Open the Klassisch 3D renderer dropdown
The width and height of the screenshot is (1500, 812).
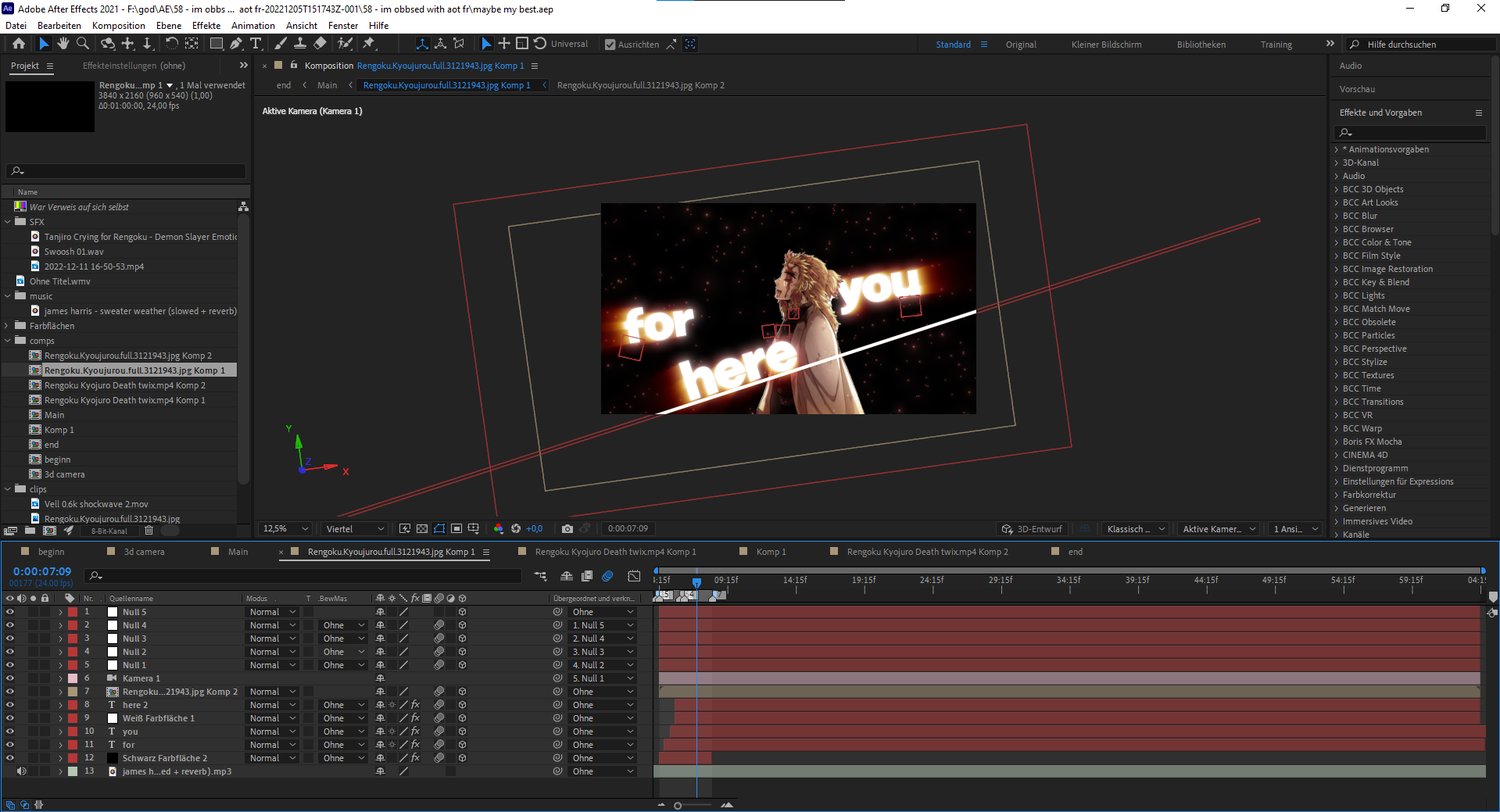pos(1133,529)
